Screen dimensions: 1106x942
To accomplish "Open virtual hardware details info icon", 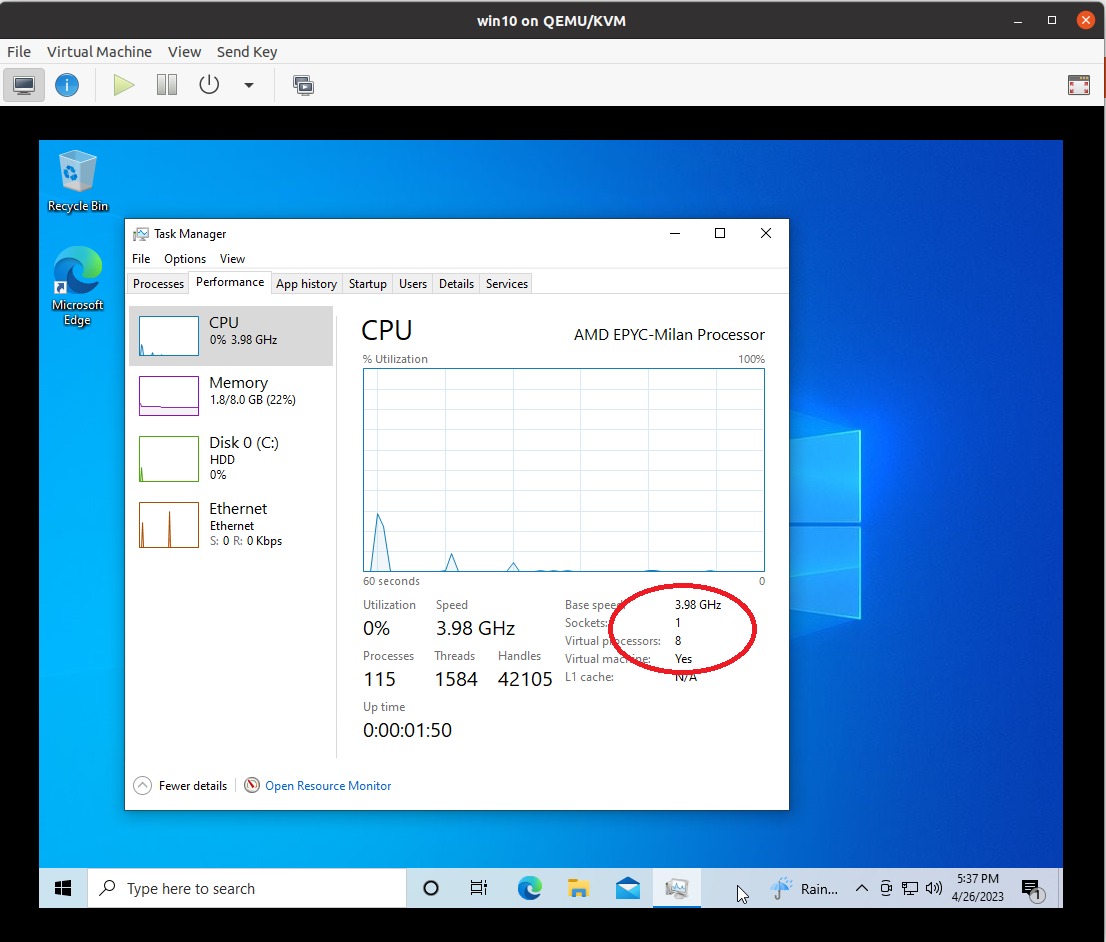I will click(x=67, y=85).
